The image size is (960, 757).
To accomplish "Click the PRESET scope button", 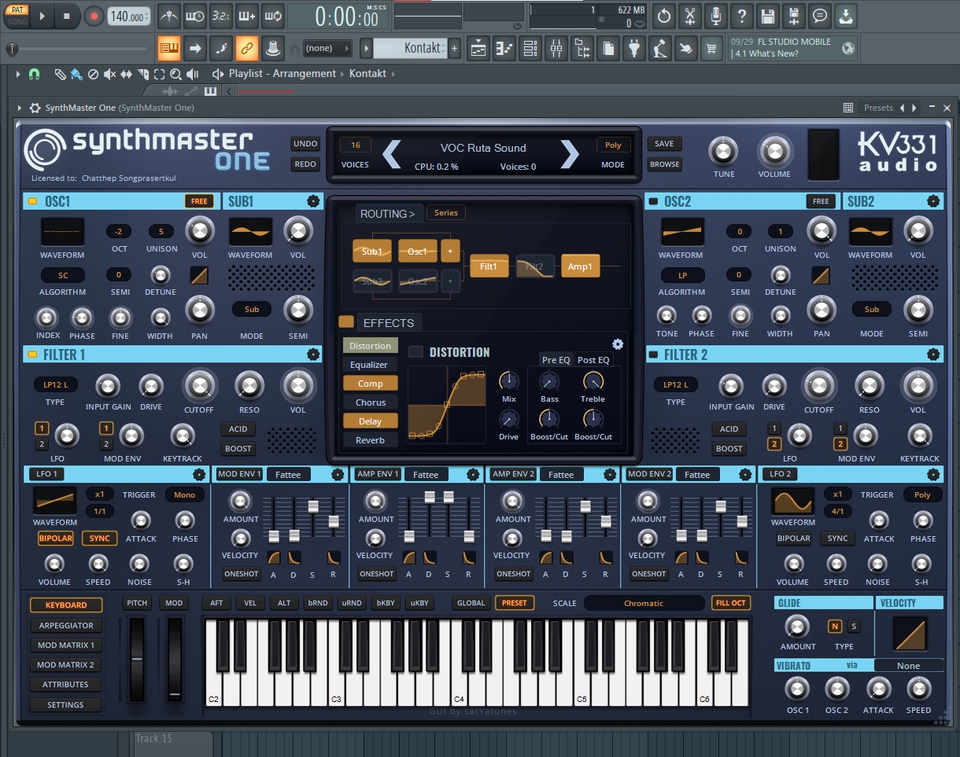I will click(514, 603).
